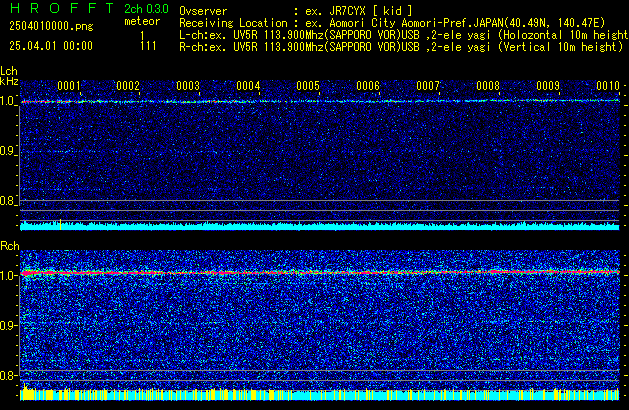Click the Rch 0.9 frequency axis label

(8, 325)
